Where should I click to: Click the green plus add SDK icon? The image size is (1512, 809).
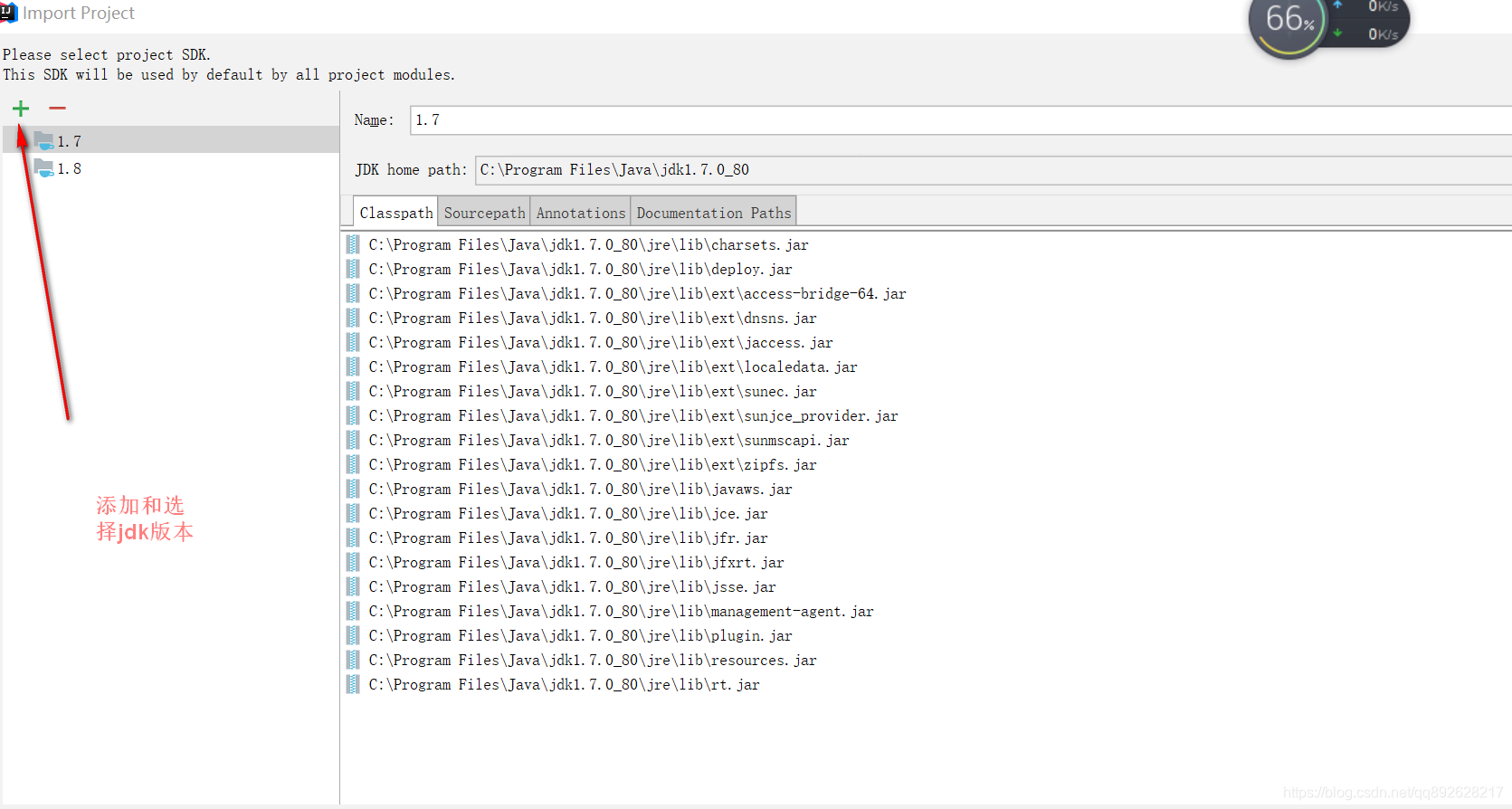tap(21, 109)
